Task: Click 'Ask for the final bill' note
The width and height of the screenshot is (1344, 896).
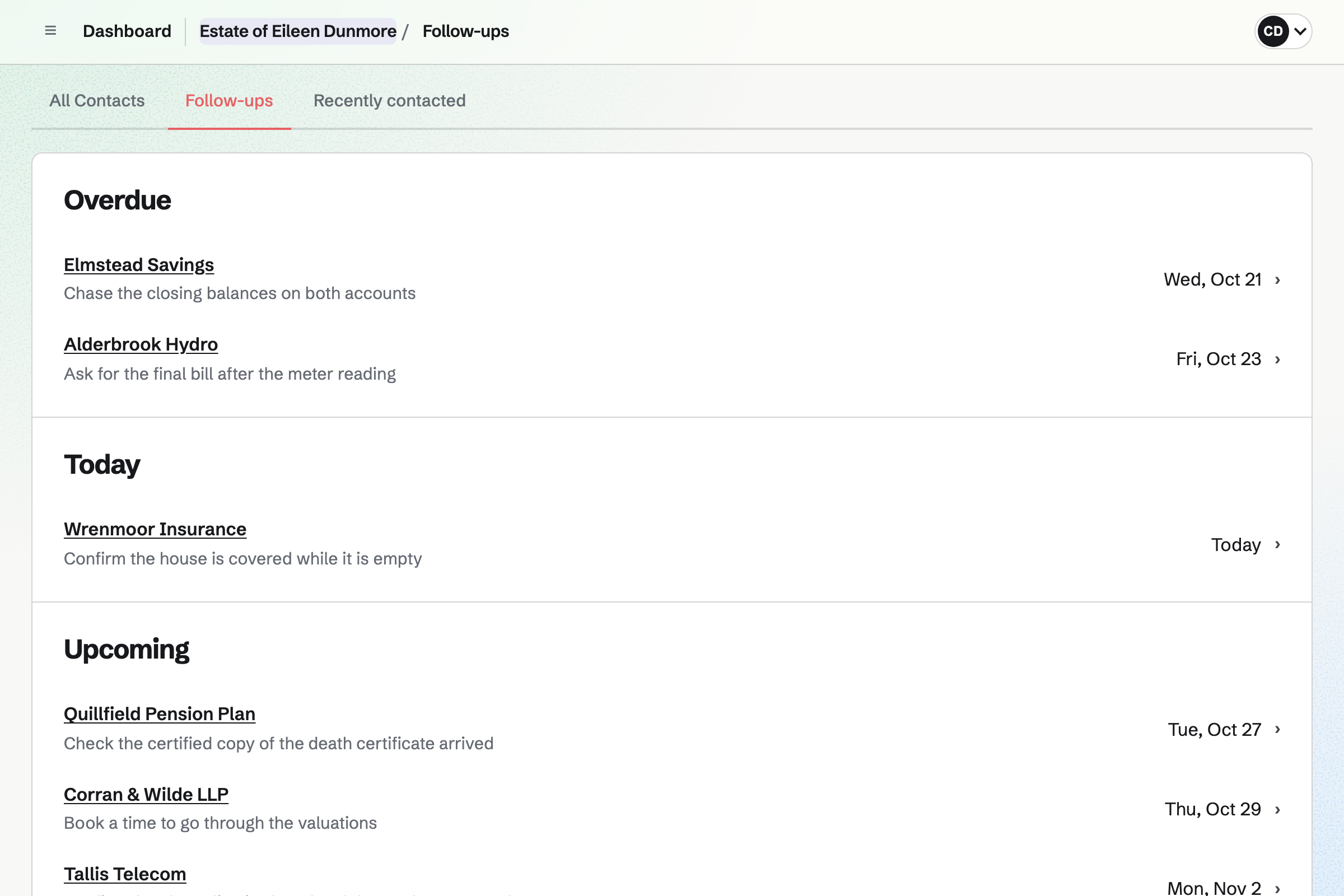Action: (230, 374)
